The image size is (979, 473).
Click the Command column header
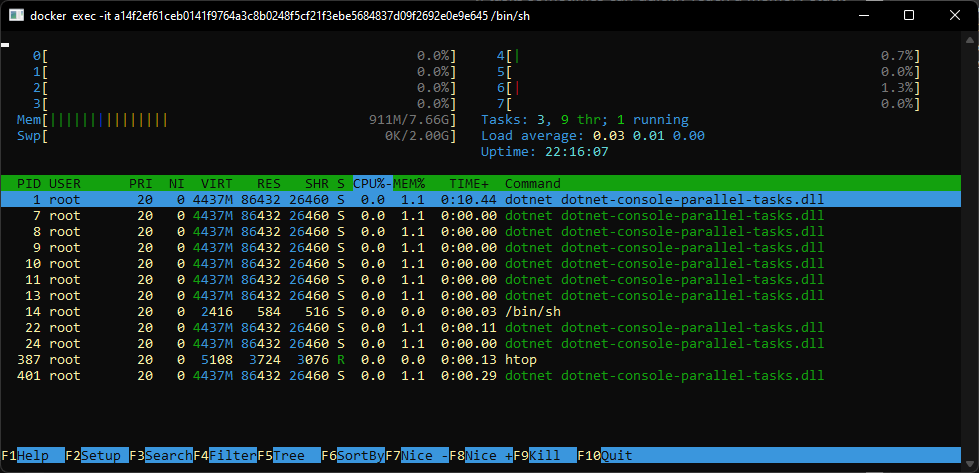533,183
